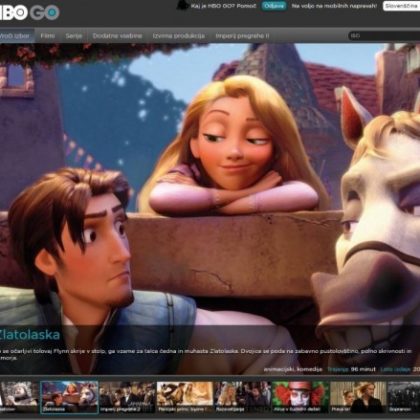Open the Zlatolaska movie title

29,334
